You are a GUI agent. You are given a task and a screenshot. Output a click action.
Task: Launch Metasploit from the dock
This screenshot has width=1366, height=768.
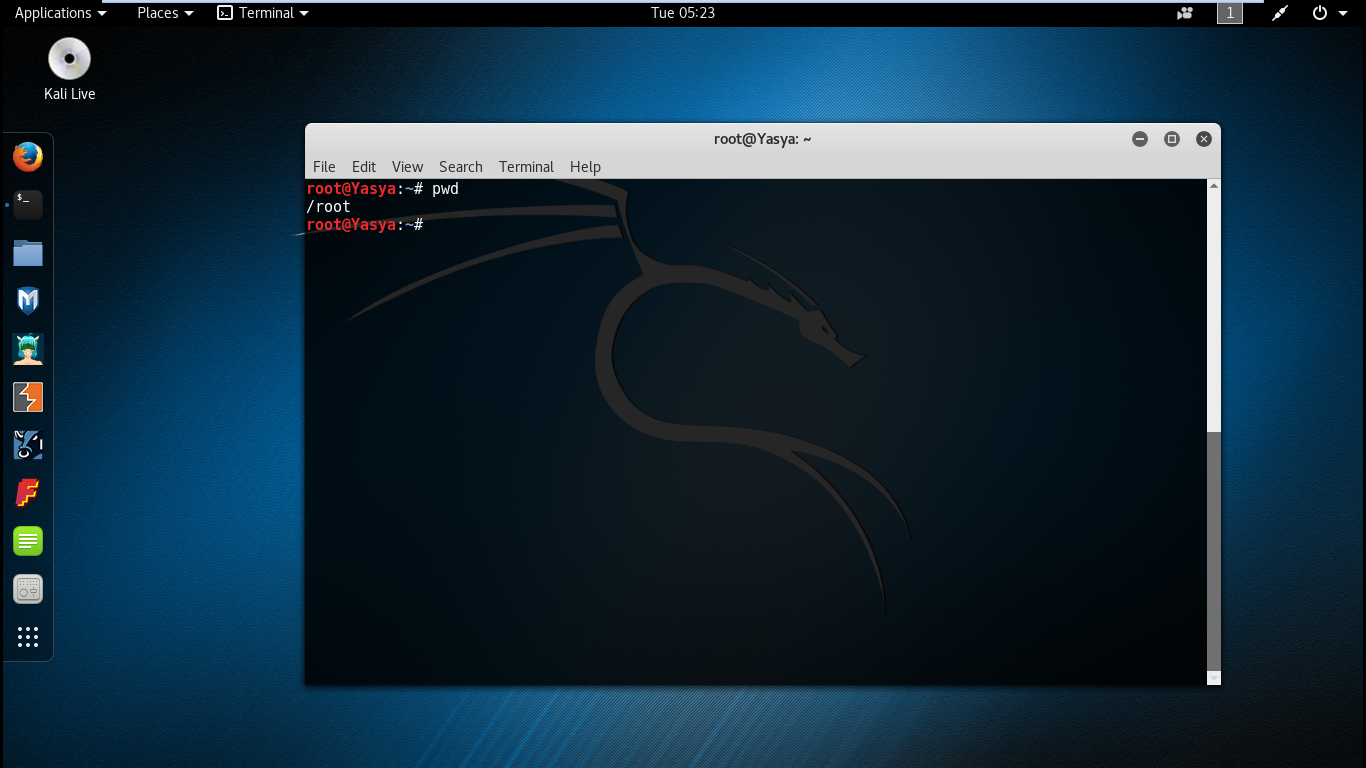coord(28,301)
